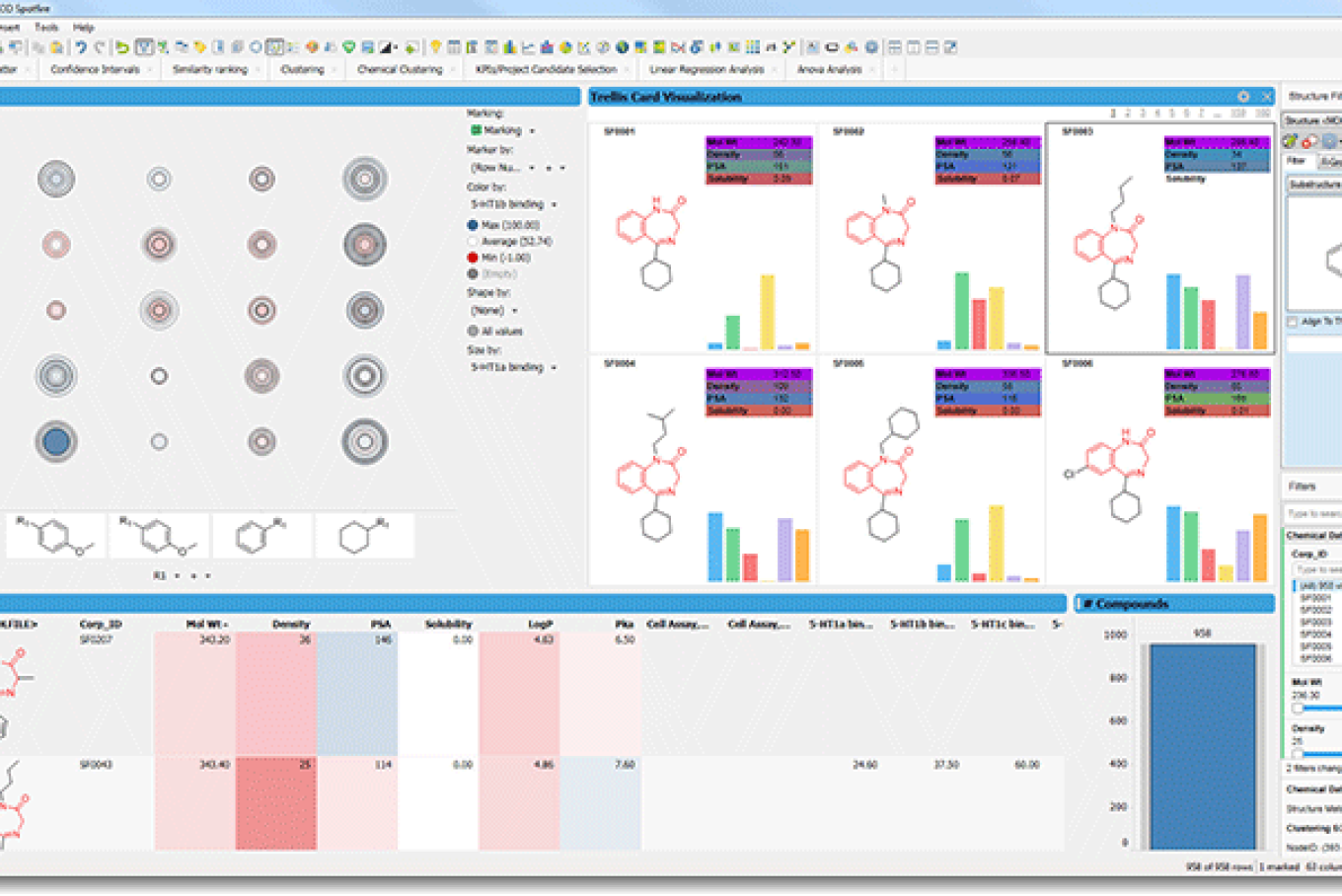Click the Redo arrow in the toolbar
Viewport: 1342px width, 896px height.
(x=100, y=47)
